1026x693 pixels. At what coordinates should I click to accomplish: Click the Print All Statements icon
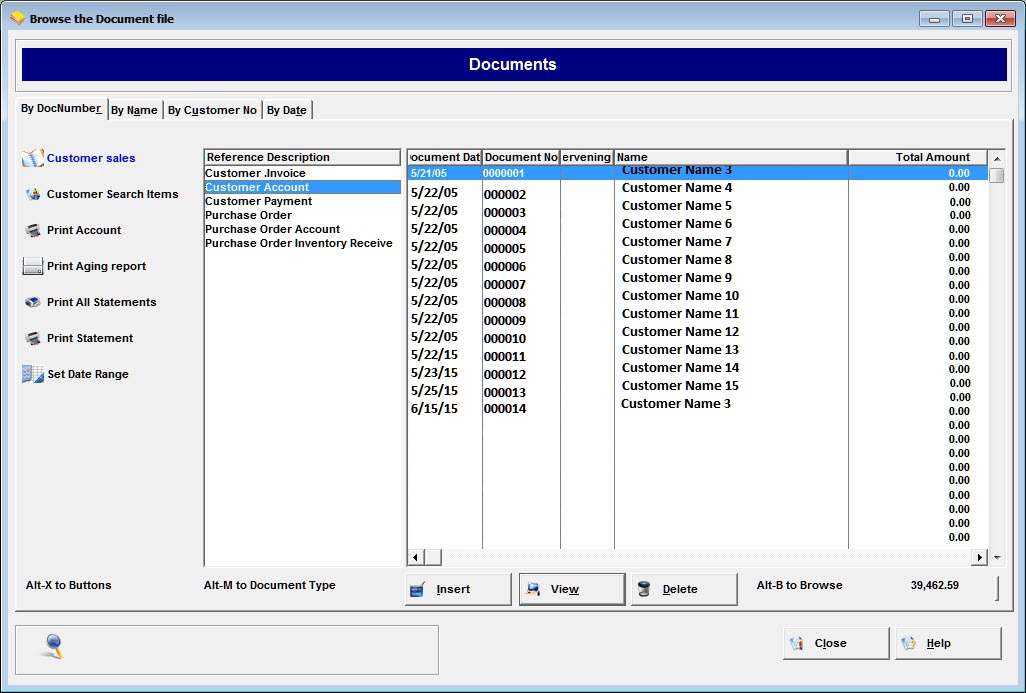[x=33, y=302]
